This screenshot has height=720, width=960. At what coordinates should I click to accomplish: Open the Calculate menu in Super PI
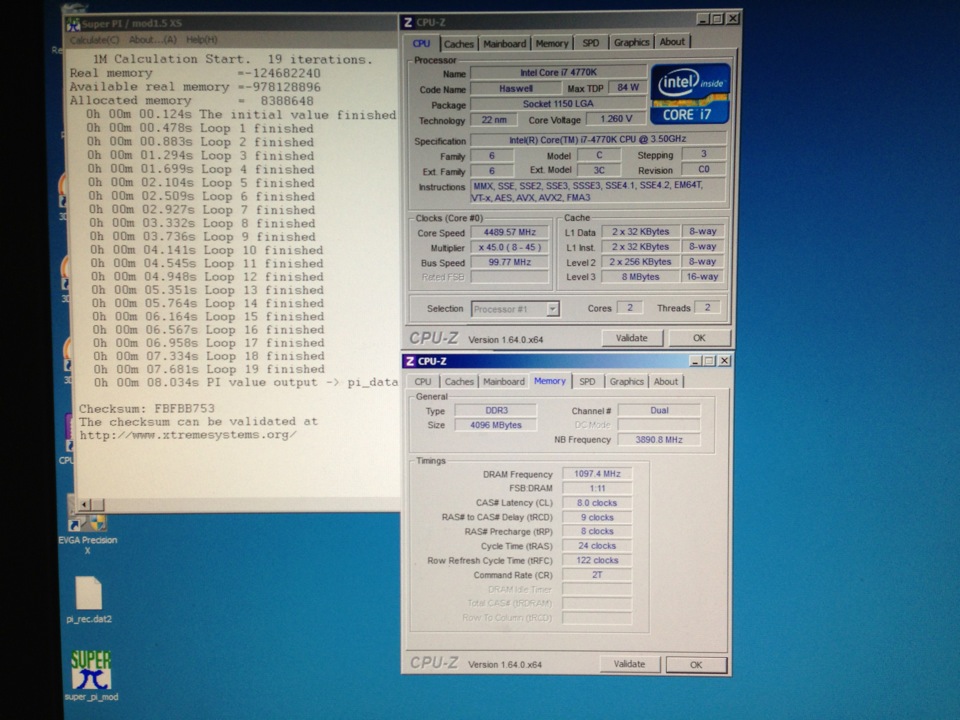click(x=94, y=40)
